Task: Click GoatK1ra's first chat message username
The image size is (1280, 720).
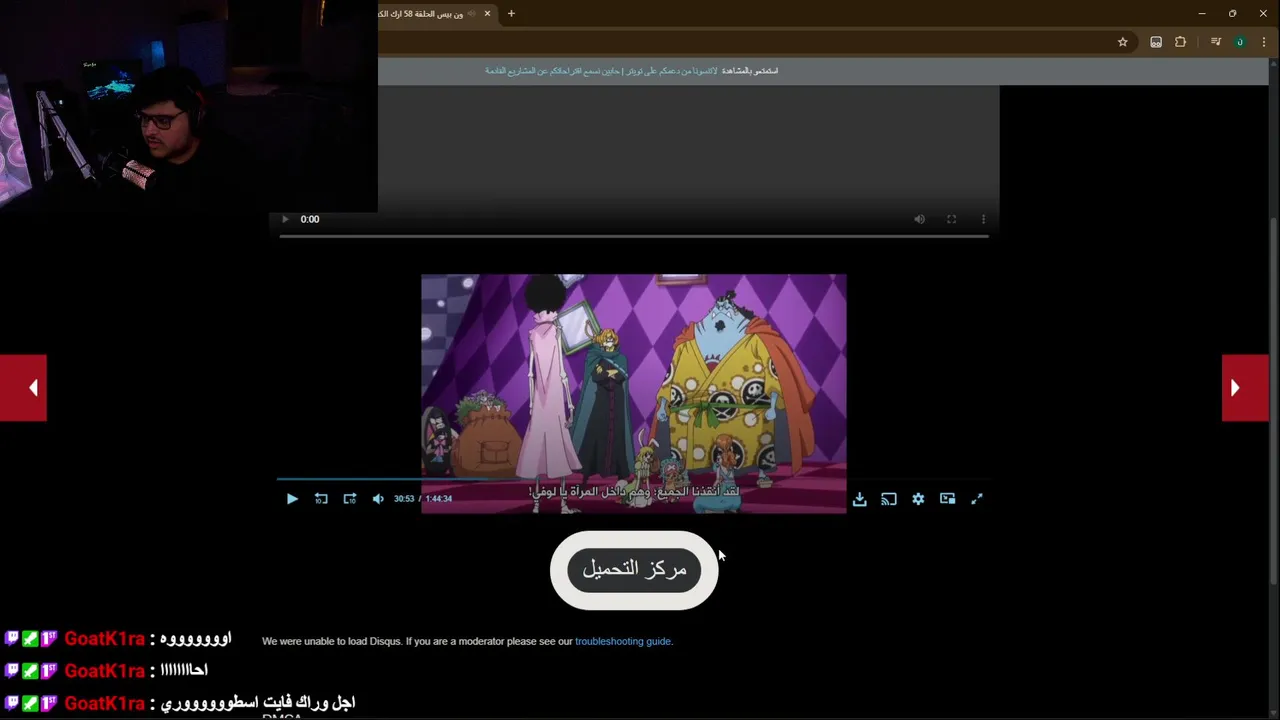Action: point(105,638)
